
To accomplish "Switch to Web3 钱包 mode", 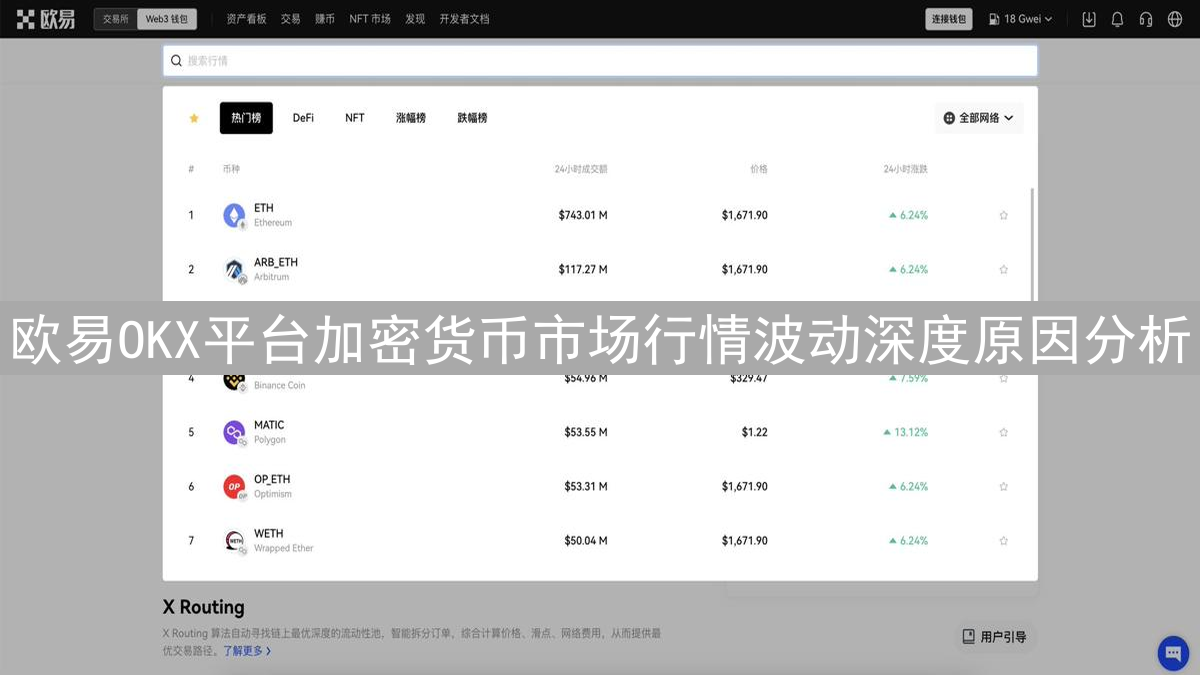I will (167, 19).
